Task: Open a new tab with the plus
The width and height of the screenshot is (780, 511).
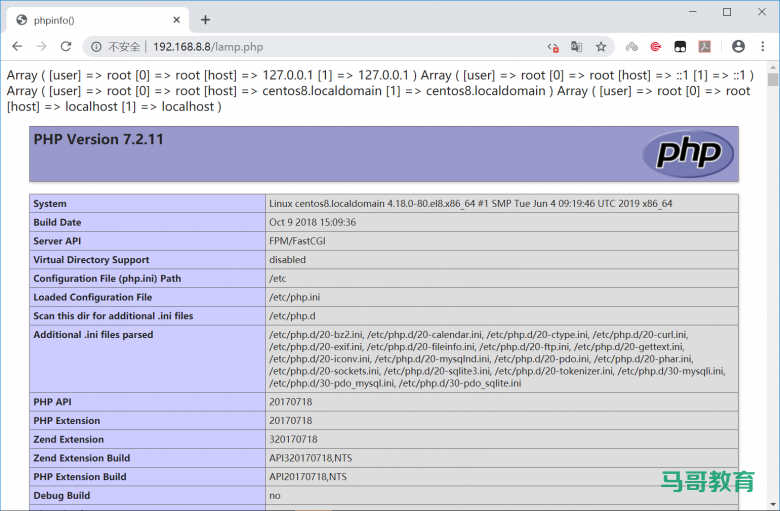Action: coord(205,20)
